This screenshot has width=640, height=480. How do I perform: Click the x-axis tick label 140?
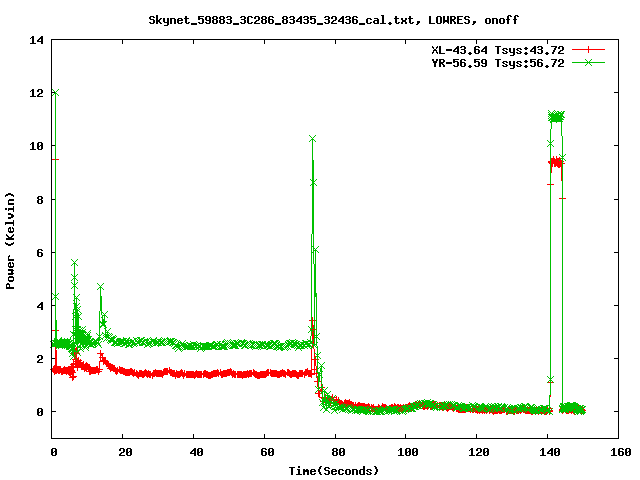pyautogui.click(x=550, y=452)
